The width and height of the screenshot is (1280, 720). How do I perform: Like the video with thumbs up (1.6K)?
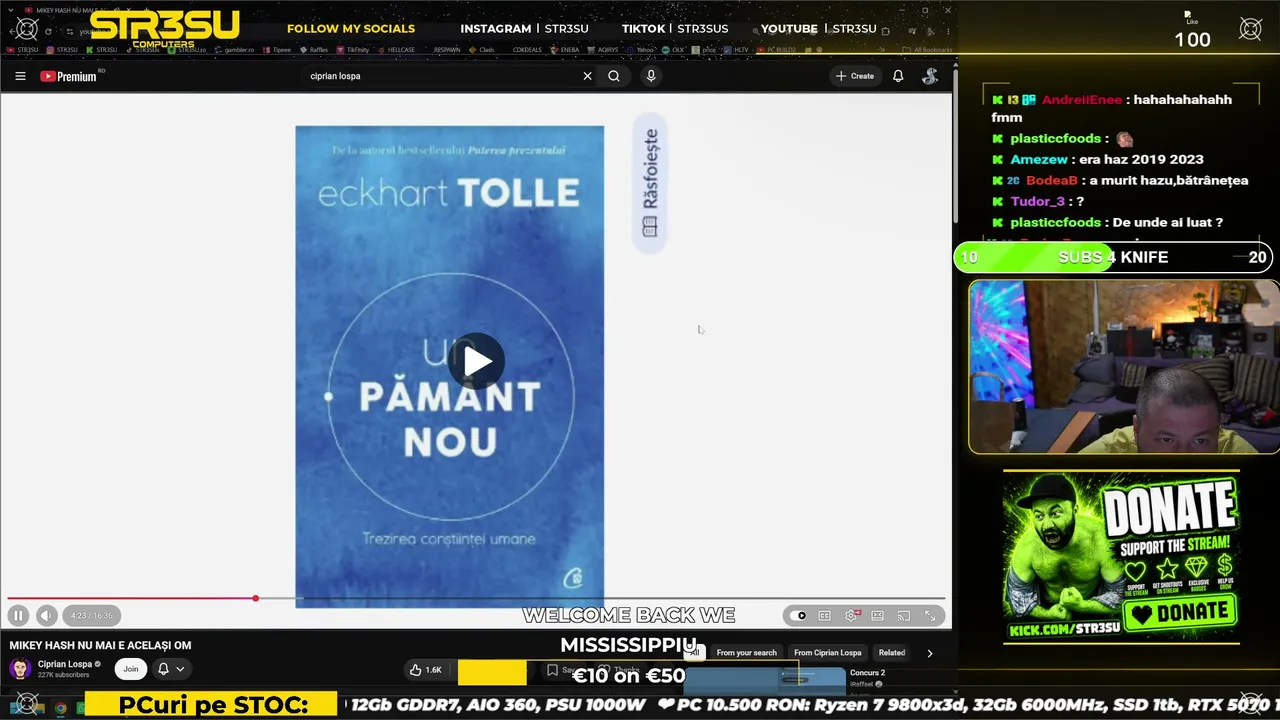coord(426,670)
